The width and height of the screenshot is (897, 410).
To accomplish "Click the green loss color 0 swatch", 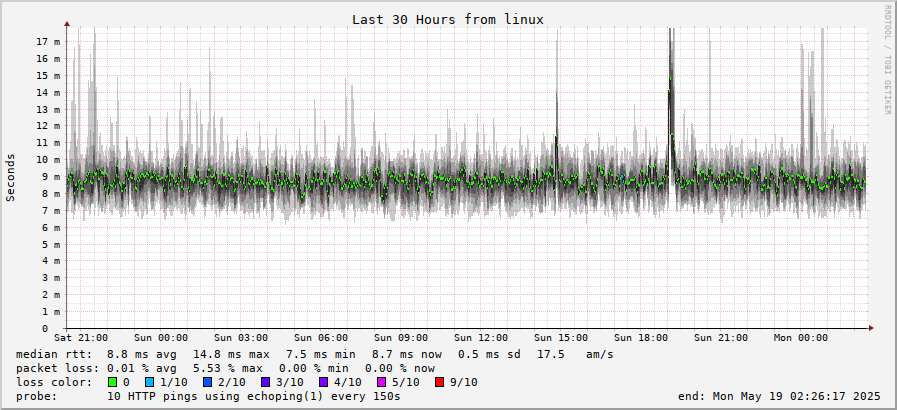I will tap(112, 382).
